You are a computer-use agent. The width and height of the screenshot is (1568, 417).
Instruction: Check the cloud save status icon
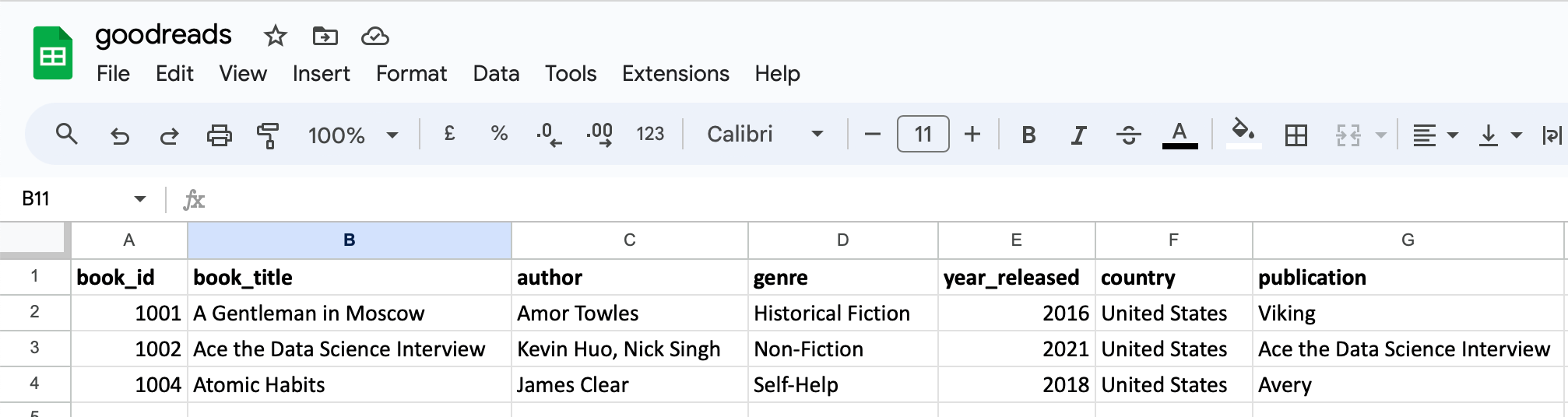pyautogui.click(x=375, y=36)
